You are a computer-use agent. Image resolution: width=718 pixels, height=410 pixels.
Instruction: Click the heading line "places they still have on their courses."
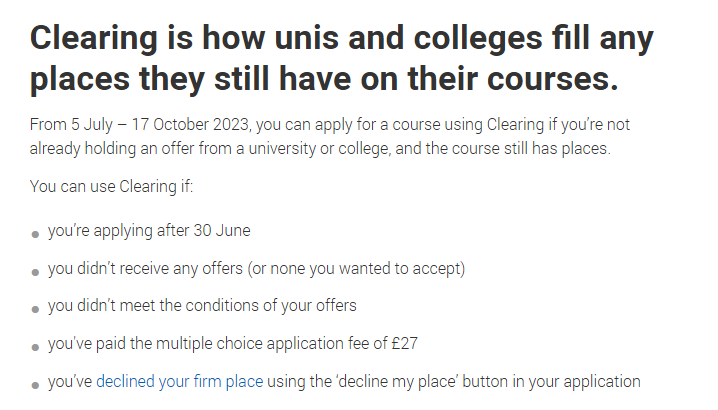point(324,79)
